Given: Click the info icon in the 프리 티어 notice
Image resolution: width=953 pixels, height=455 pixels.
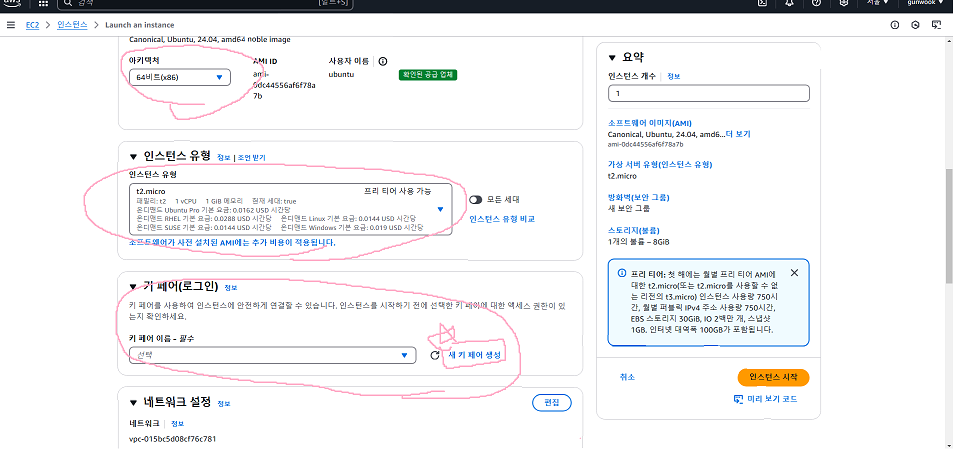Looking at the screenshot, I should click(x=622, y=273).
